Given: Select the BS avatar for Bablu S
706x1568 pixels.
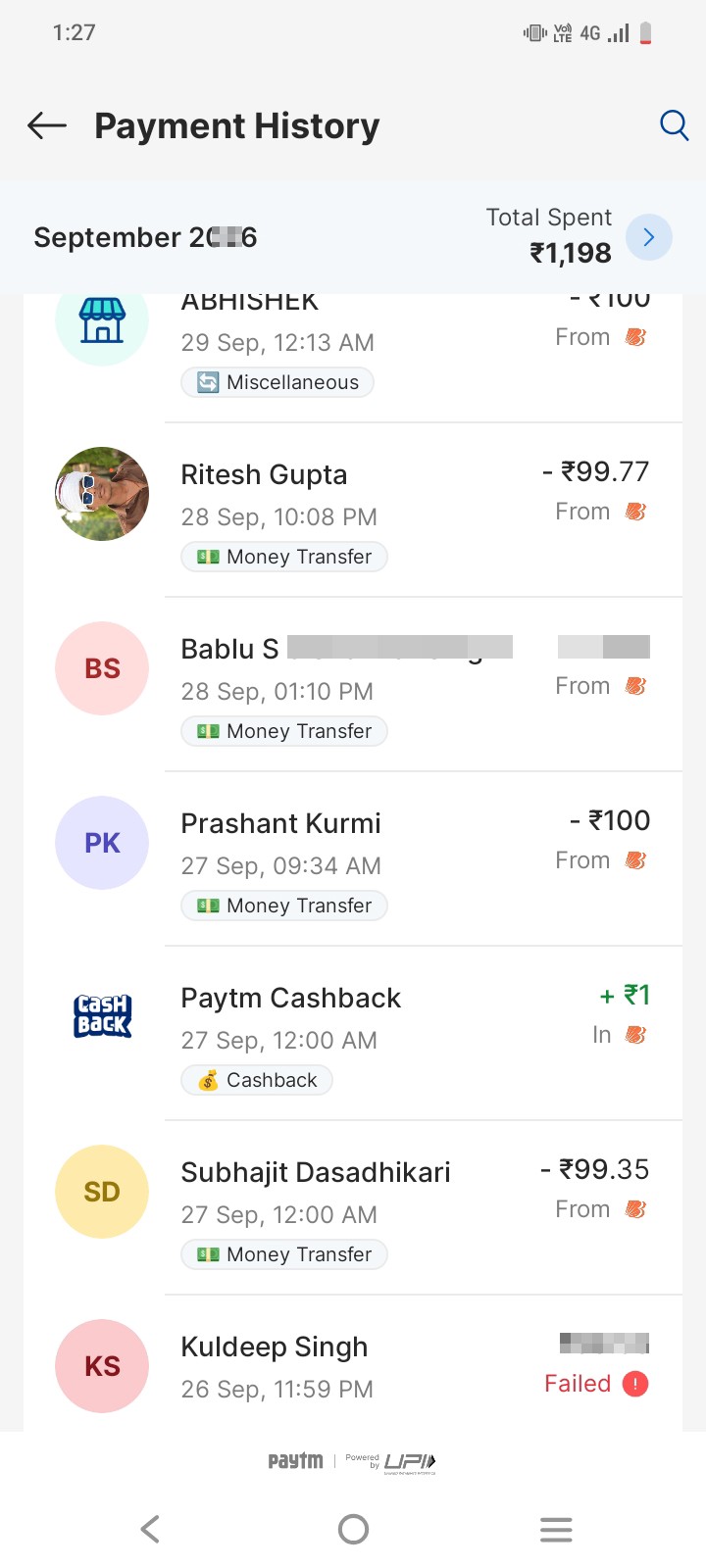Looking at the screenshot, I should point(102,668).
